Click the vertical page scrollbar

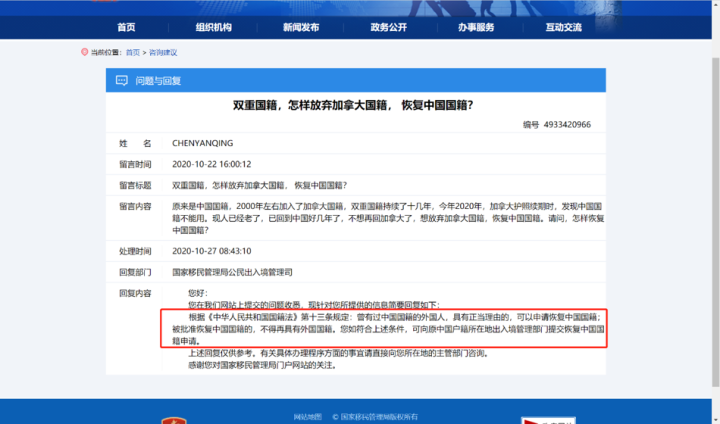point(715,220)
